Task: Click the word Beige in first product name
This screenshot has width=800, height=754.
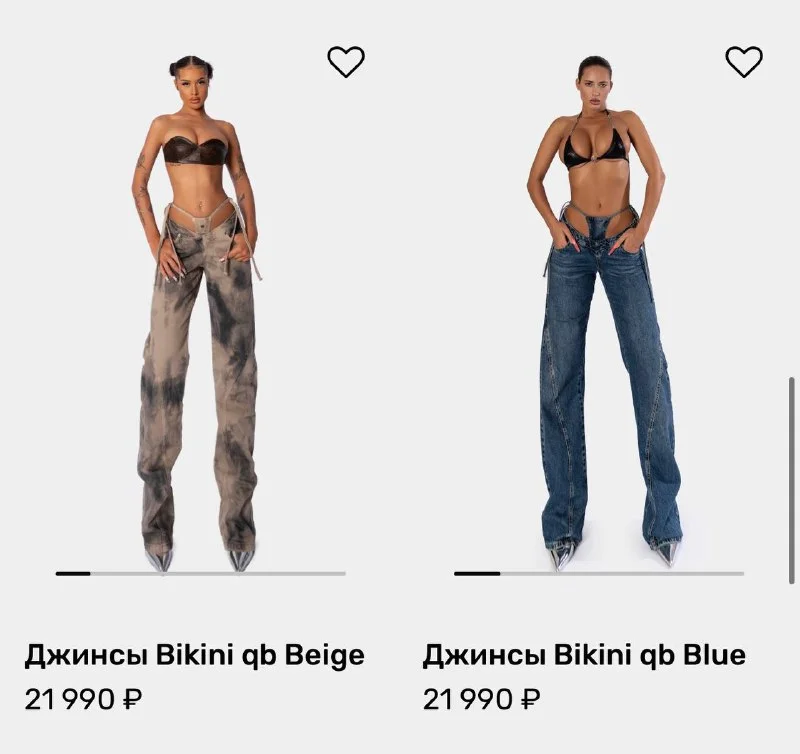Action: click(x=324, y=656)
